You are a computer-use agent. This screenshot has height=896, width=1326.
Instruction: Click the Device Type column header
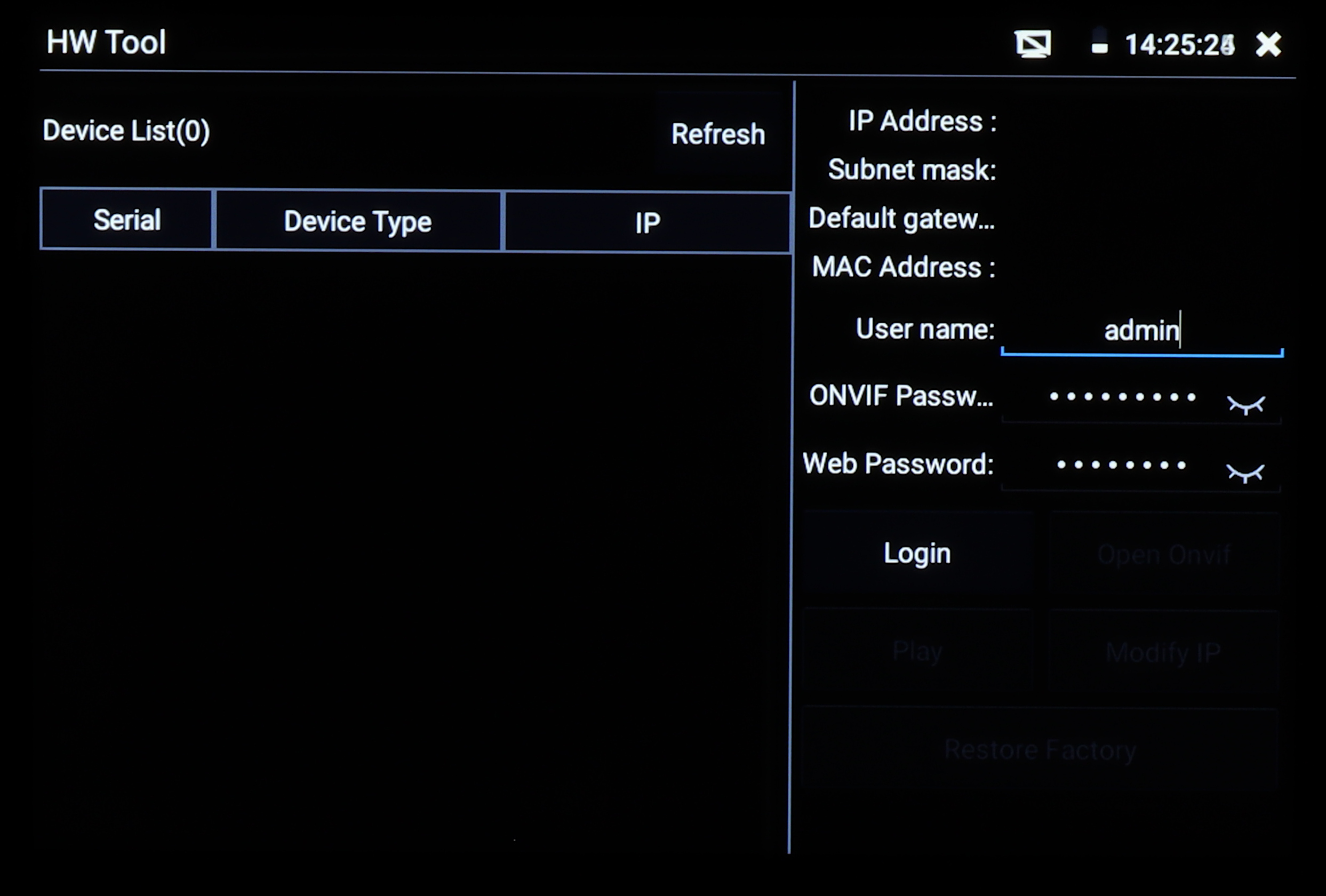(x=358, y=221)
